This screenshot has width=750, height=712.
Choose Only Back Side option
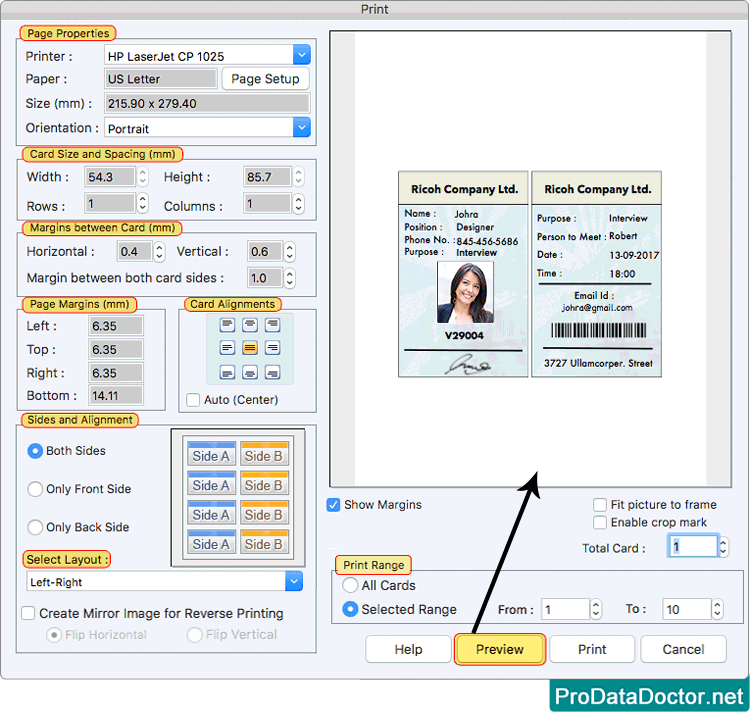tap(35, 527)
